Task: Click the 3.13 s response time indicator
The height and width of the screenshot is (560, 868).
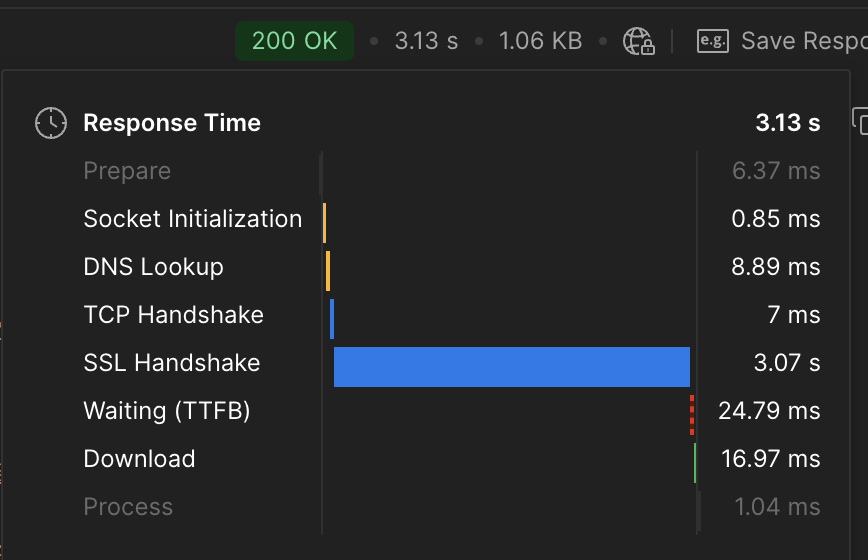Action: (426, 41)
